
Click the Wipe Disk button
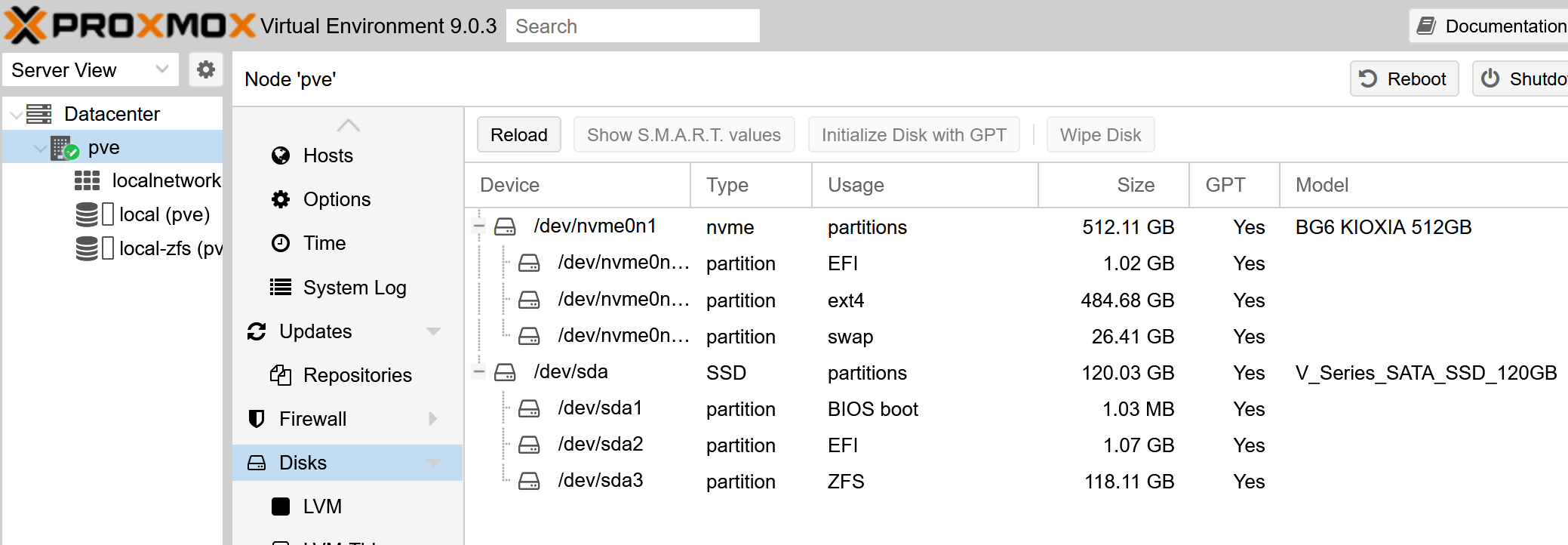pos(1100,134)
